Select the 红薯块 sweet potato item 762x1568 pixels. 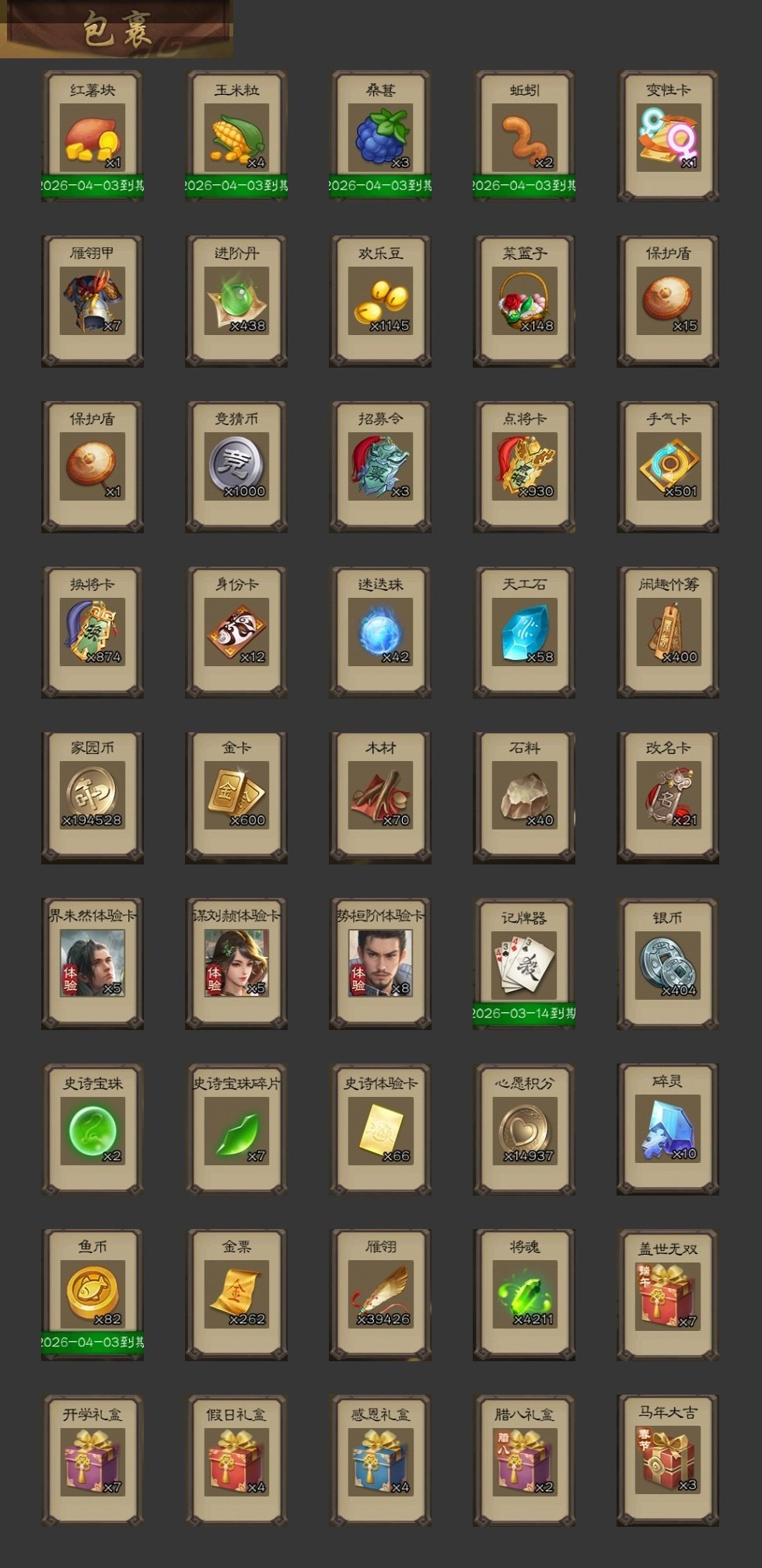93,136
